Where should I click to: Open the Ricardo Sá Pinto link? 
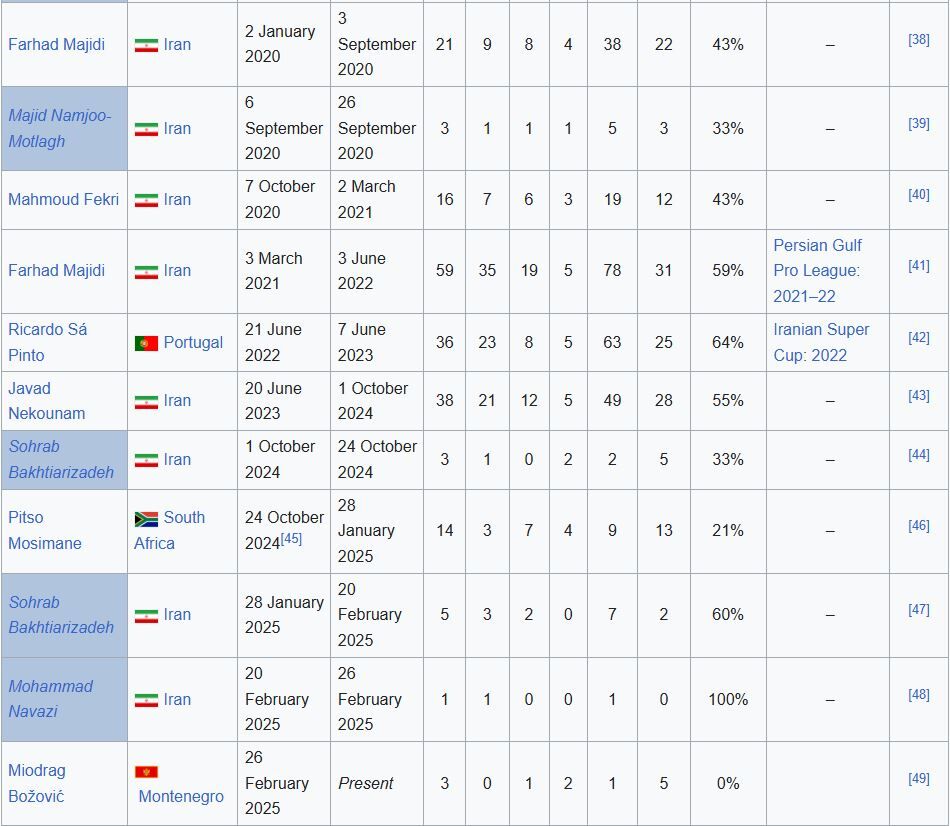pyautogui.click(x=47, y=342)
